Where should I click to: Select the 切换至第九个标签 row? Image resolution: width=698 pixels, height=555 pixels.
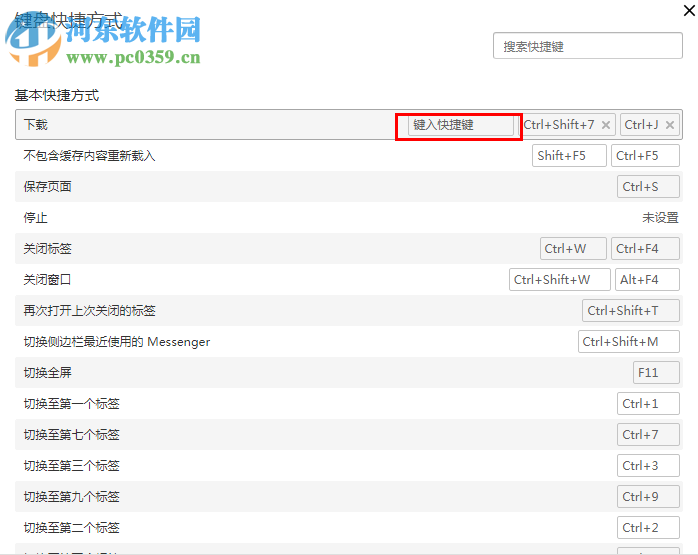(x=349, y=497)
